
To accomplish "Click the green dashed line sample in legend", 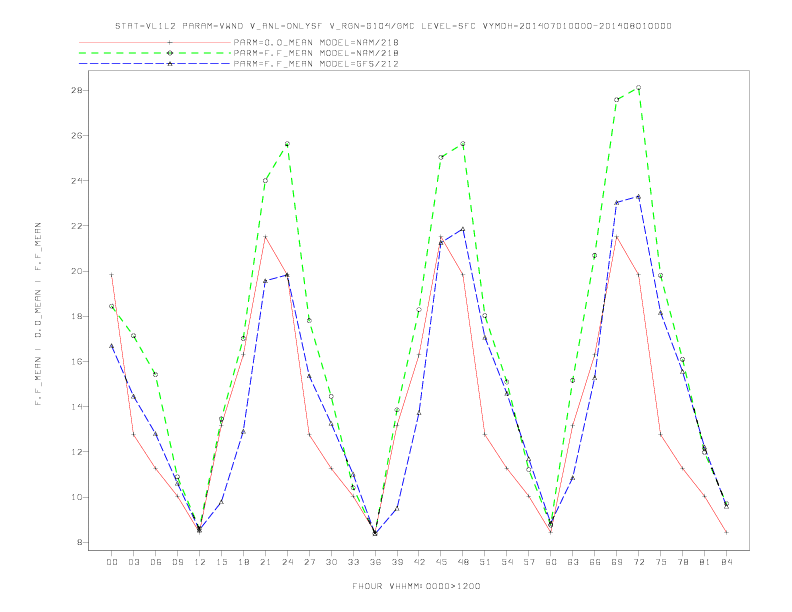I will coord(155,53).
